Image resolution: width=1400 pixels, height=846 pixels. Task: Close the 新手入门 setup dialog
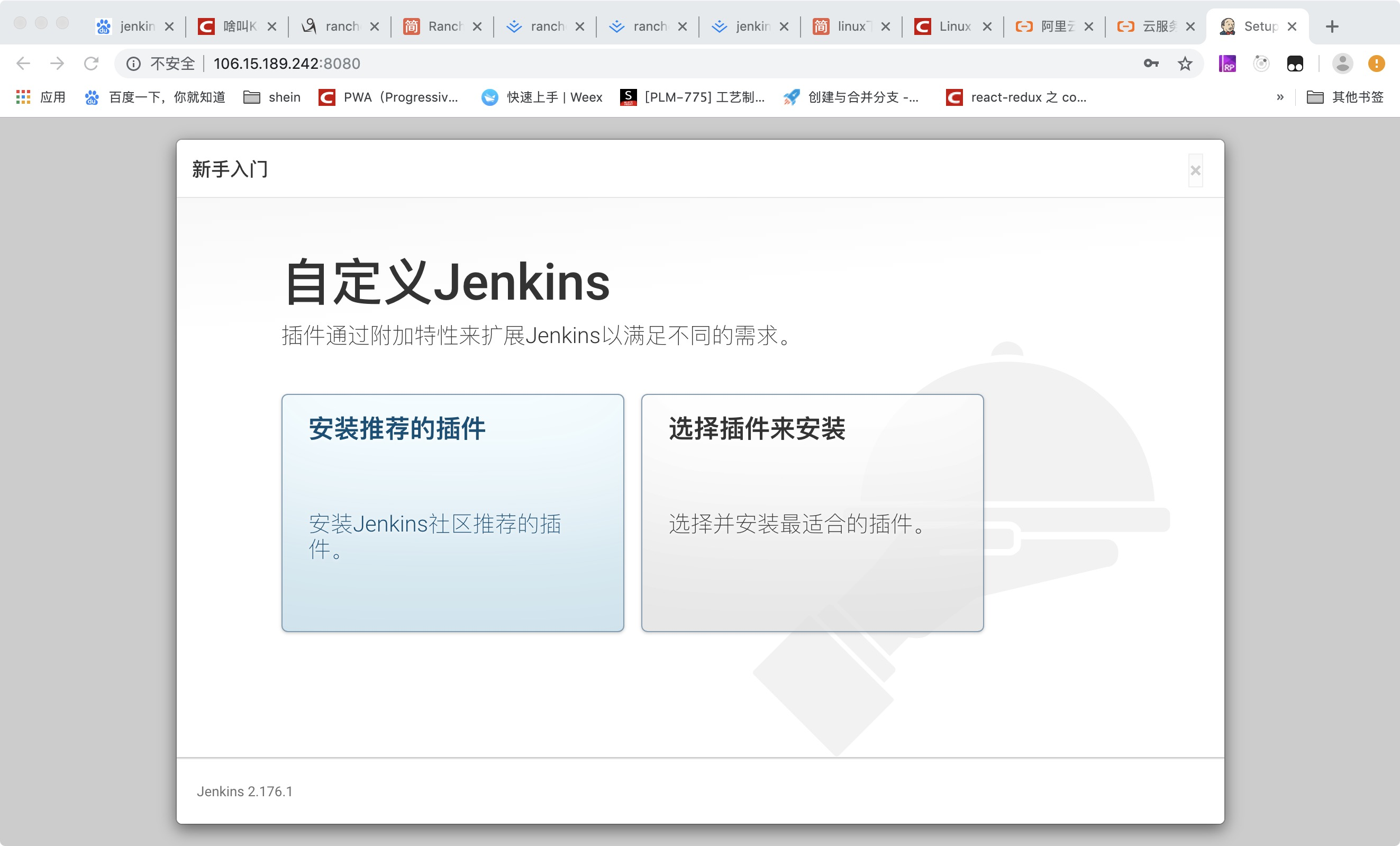[x=1195, y=170]
